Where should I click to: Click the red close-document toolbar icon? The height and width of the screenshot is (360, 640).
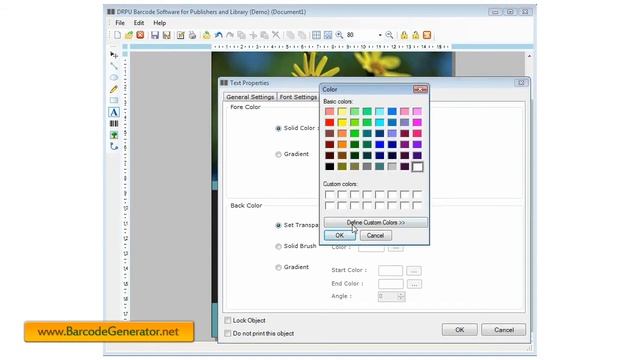140,35
